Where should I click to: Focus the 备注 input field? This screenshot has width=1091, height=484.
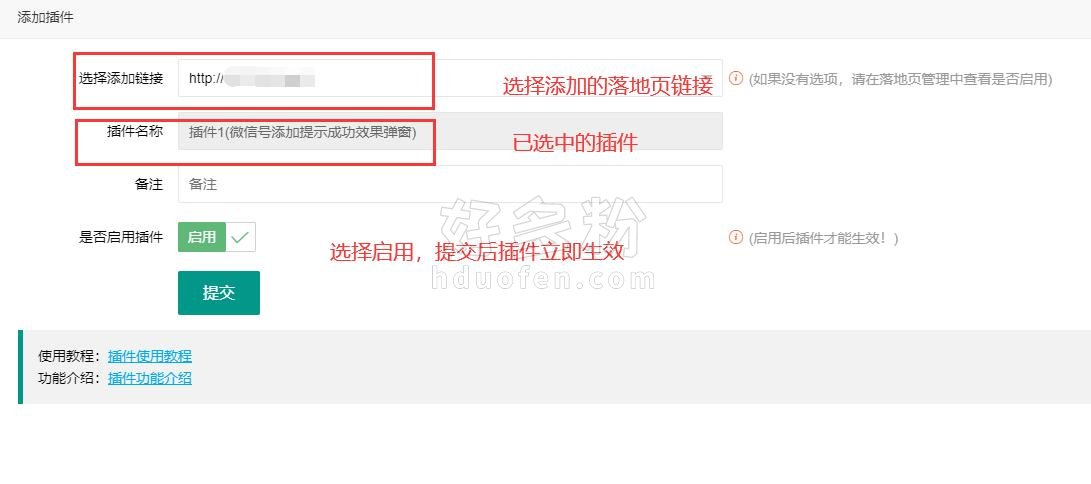450,184
